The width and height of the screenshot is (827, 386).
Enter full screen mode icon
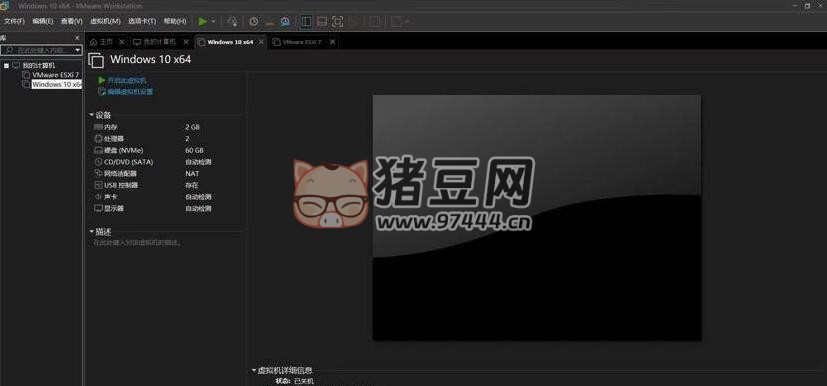(338, 22)
